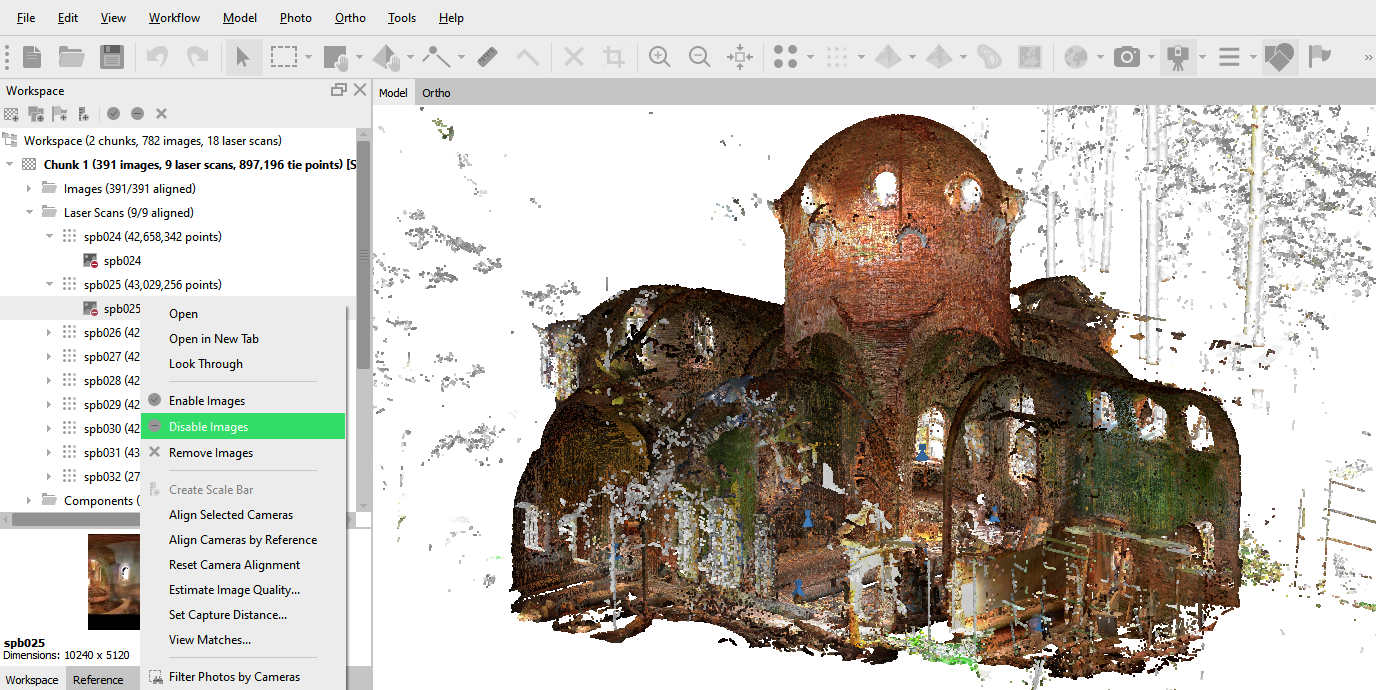Toggle the Show Shapes toolbar button
1376x690 pixels.
pos(1279,57)
